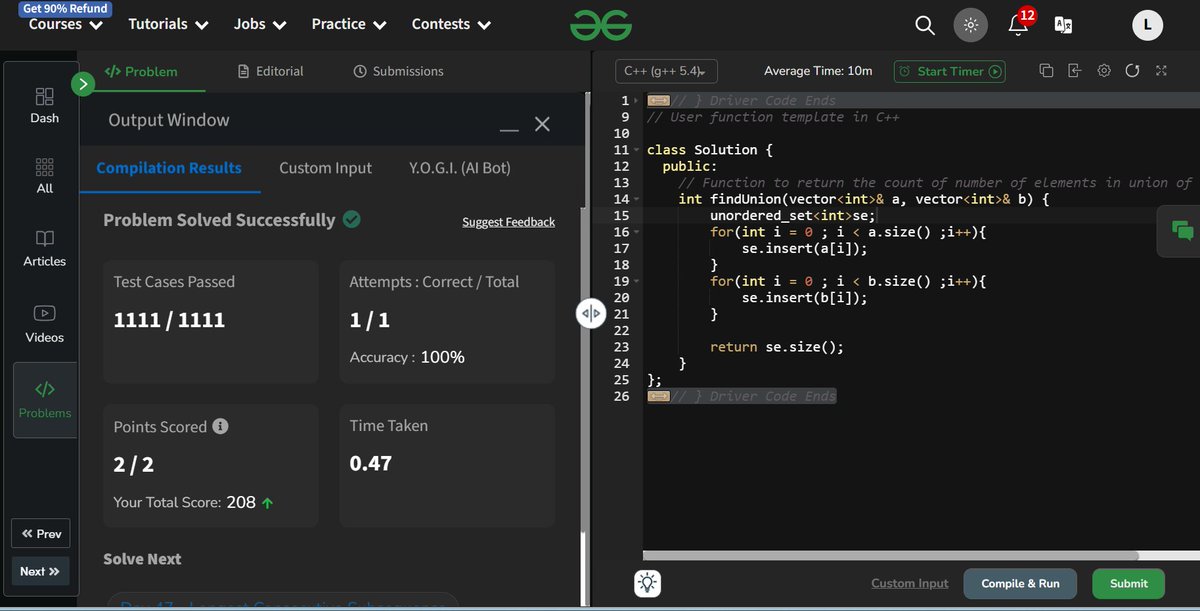The image size is (1200, 611).
Task: Open the user profile avatar L
Action: 1147,25
